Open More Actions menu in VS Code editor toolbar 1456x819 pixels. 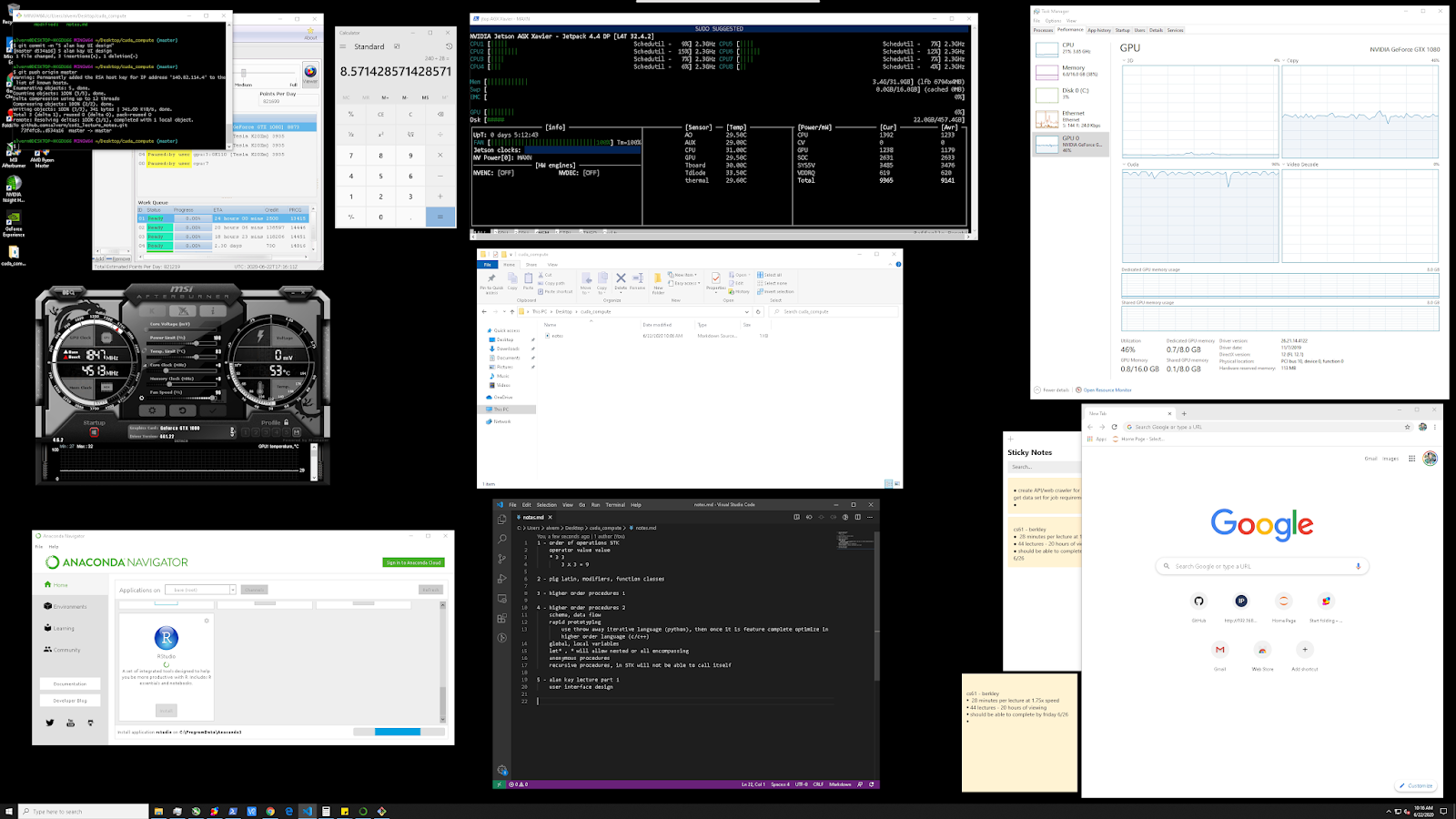(x=870, y=517)
